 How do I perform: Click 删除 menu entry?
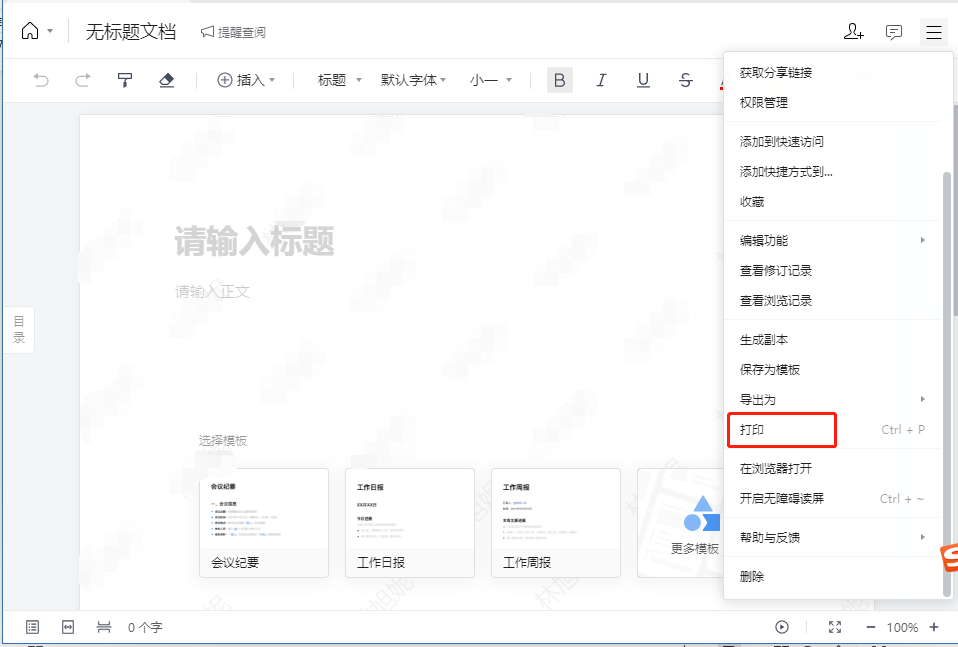pyautogui.click(x=833, y=576)
